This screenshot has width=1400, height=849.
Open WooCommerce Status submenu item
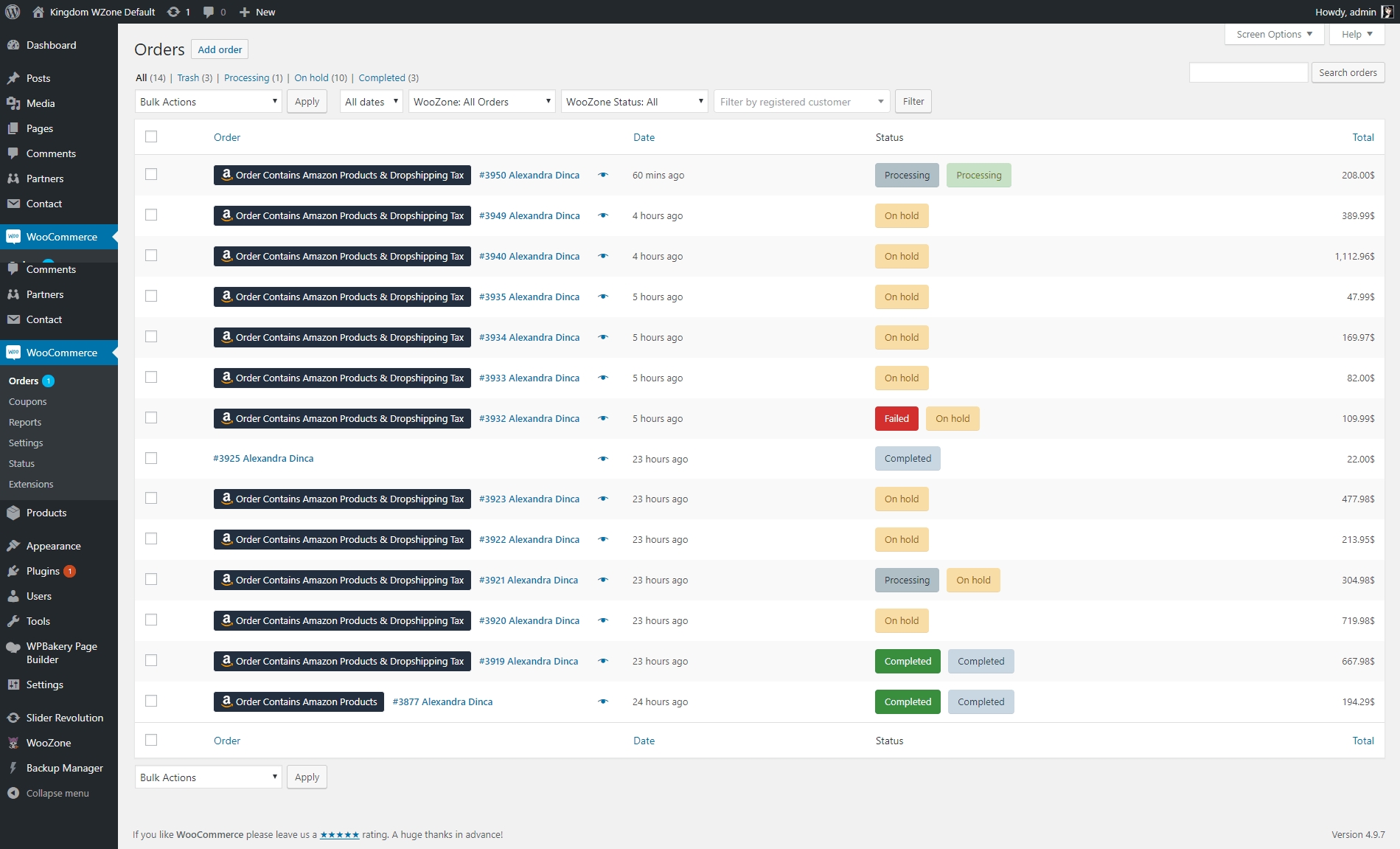(x=21, y=464)
